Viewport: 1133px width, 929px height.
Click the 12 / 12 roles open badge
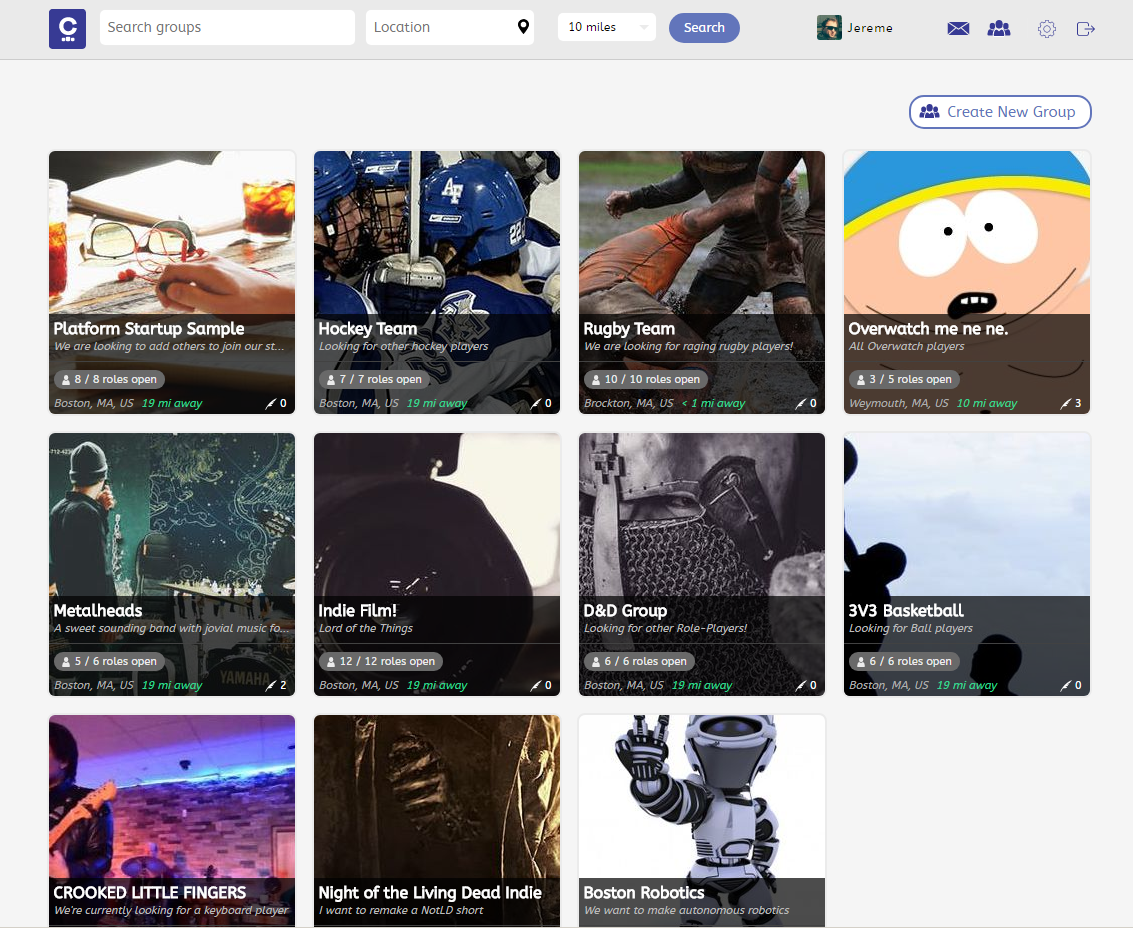tap(381, 661)
